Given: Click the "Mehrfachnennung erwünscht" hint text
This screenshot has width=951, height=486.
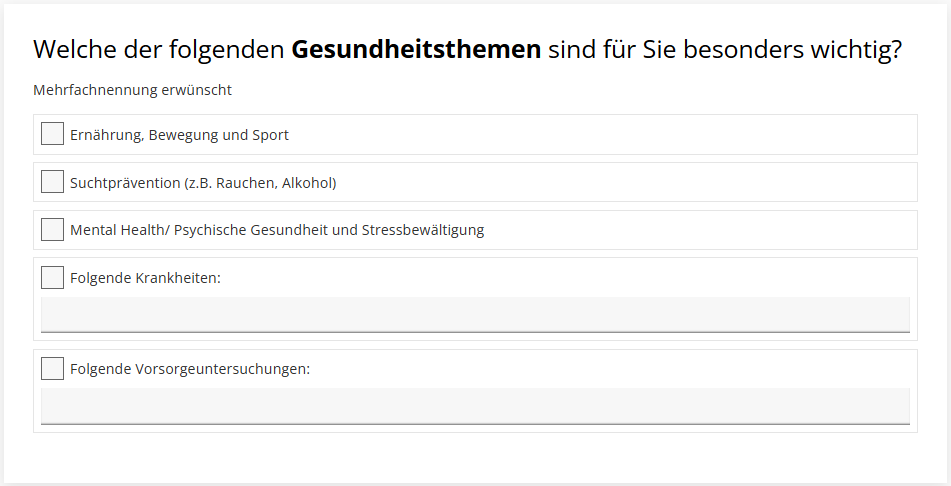Looking at the screenshot, I should coord(132,90).
